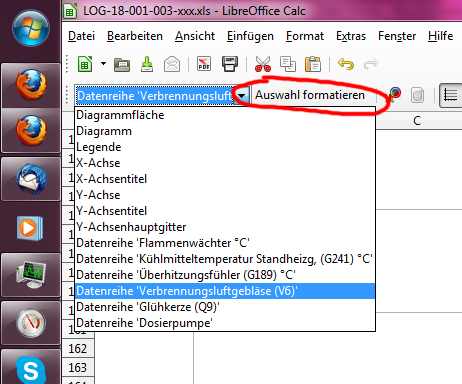This screenshot has width=462, height=384.
Task: Open the chart type icon
Action: click(x=394, y=95)
